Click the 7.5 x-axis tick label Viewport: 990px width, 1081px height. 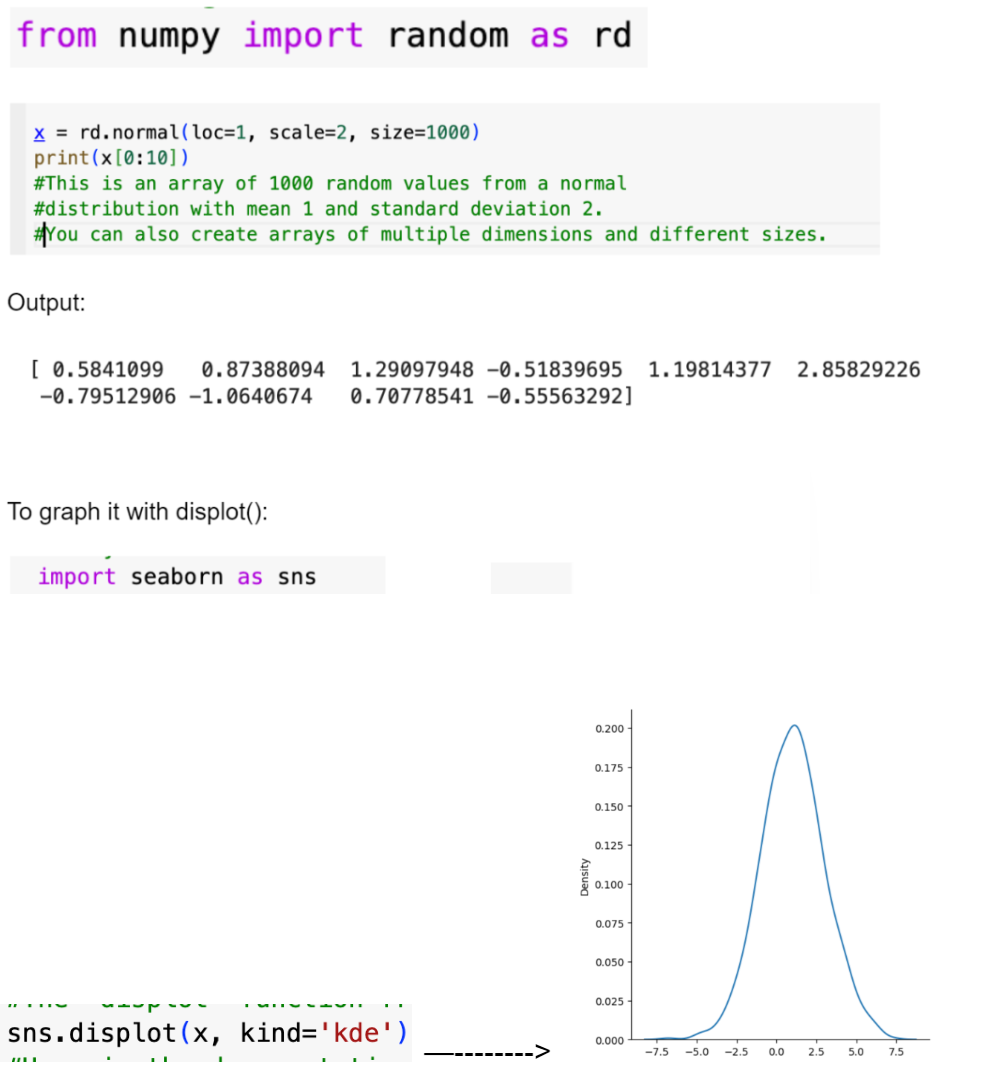tap(896, 1052)
